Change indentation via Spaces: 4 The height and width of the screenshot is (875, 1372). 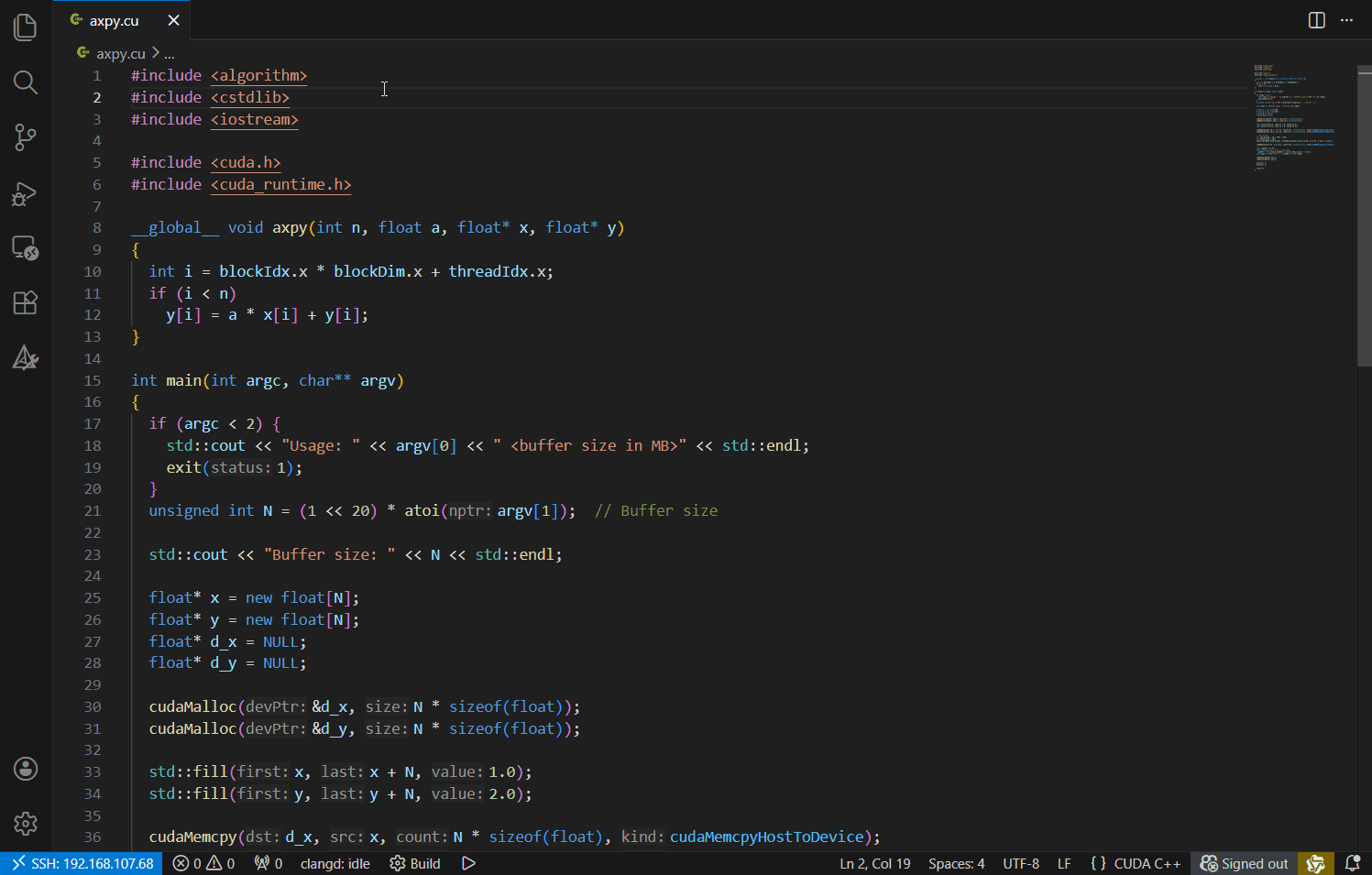click(x=957, y=863)
